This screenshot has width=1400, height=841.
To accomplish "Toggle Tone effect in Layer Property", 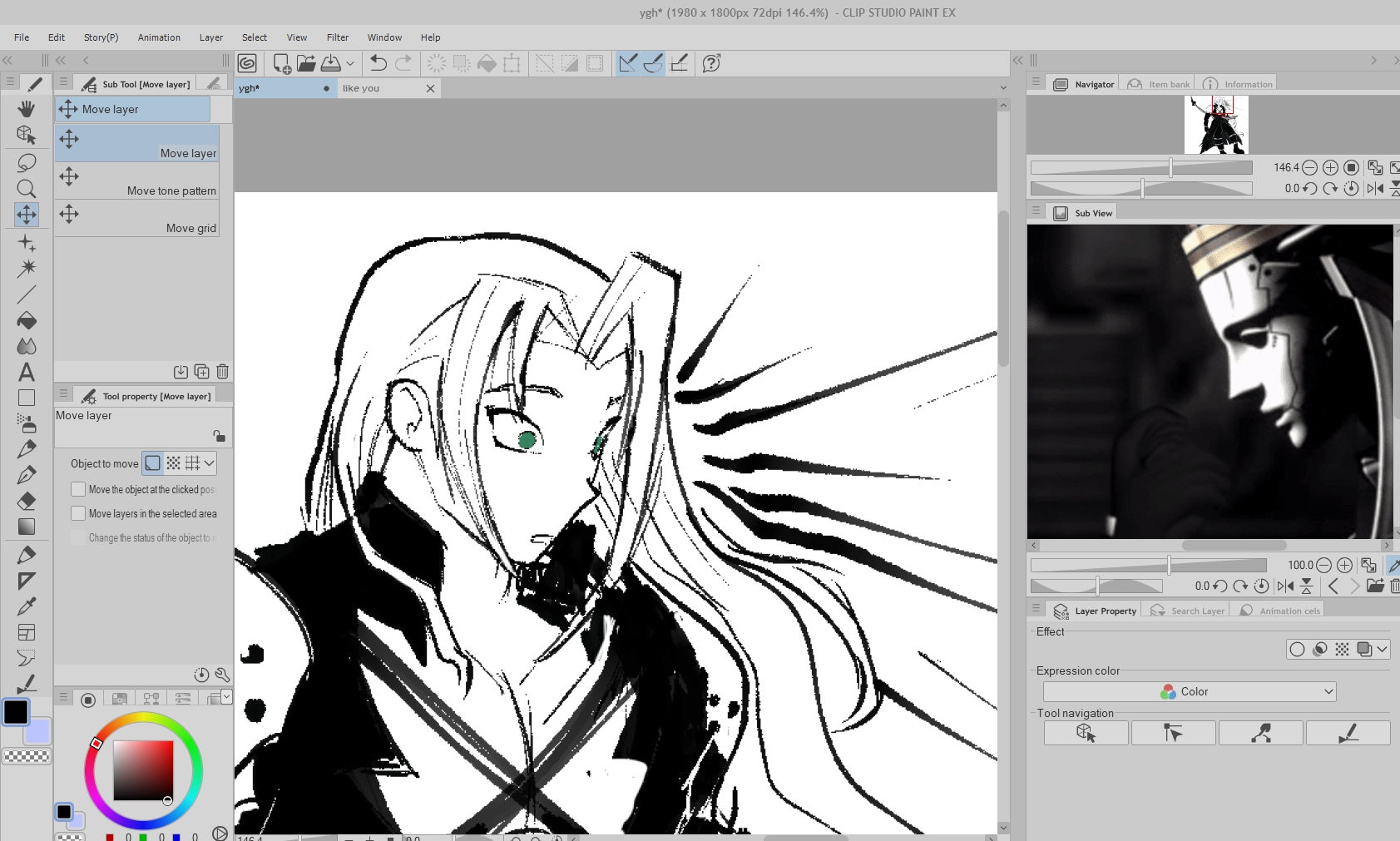I will click(x=1342, y=649).
